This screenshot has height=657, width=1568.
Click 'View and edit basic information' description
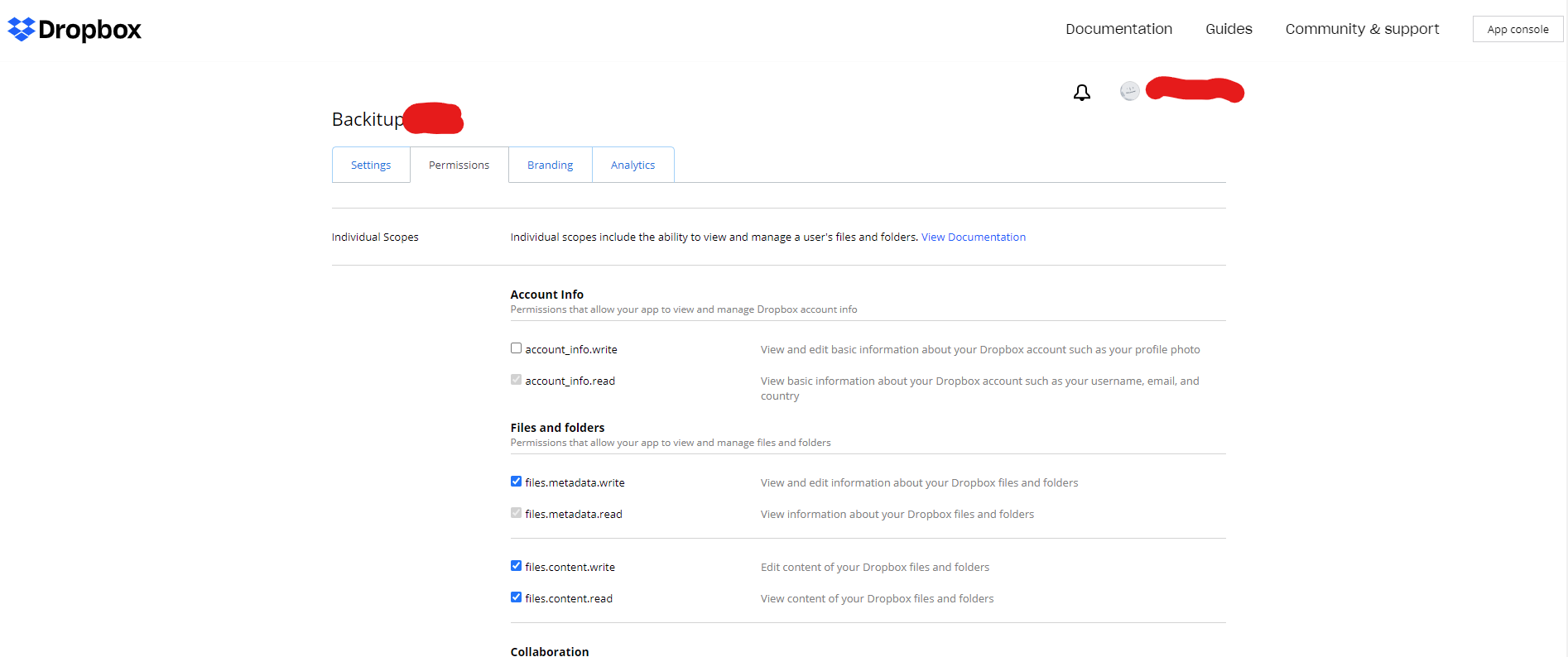tap(980, 349)
